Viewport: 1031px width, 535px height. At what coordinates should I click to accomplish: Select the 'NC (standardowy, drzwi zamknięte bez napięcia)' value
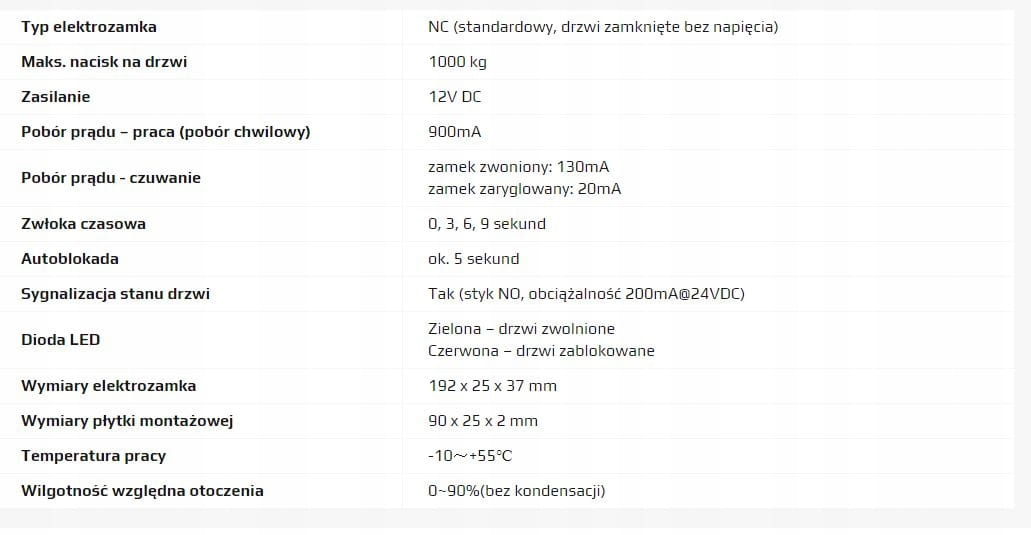tap(602, 27)
